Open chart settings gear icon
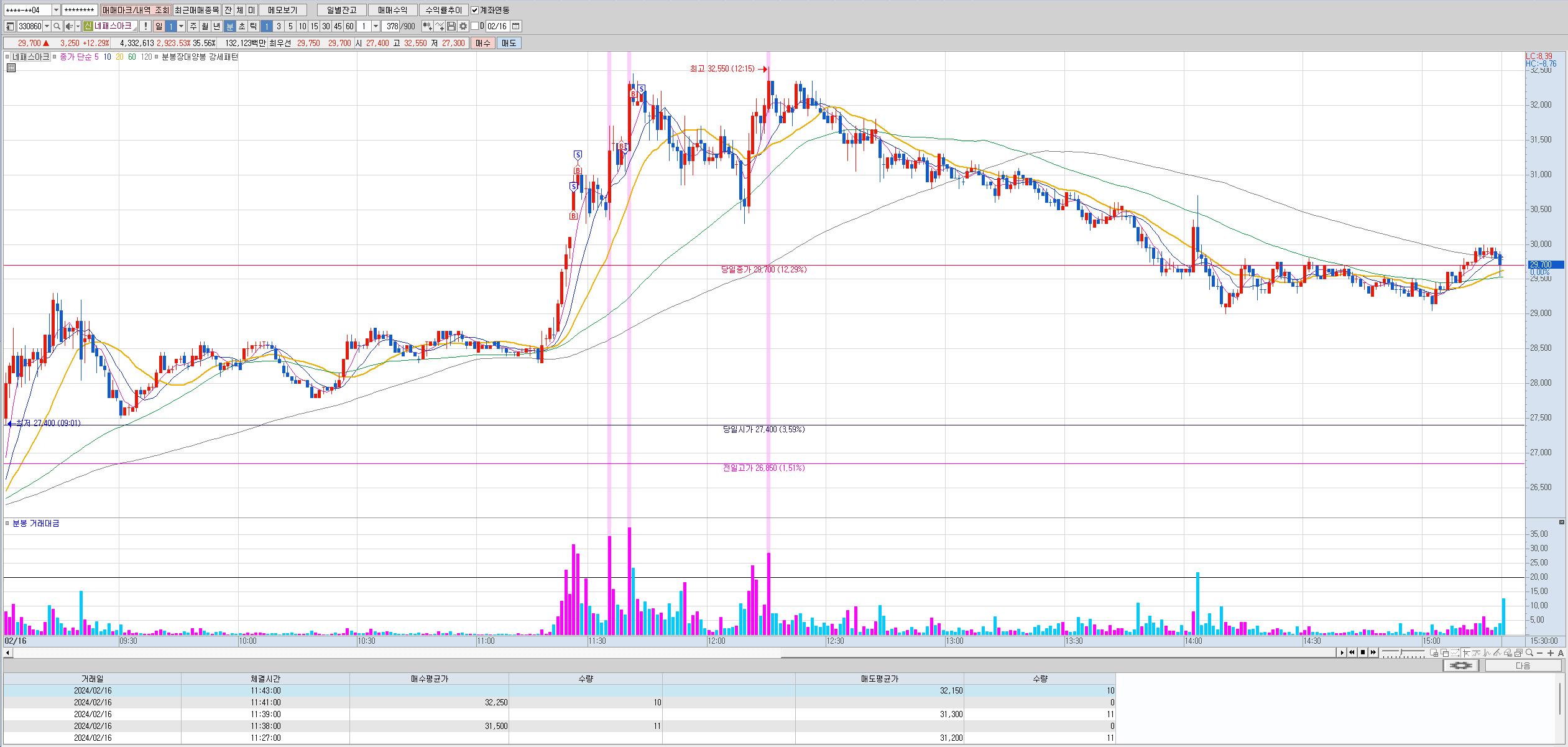The width and height of the screenshot is (1568, 747). (x=463, y=26)
